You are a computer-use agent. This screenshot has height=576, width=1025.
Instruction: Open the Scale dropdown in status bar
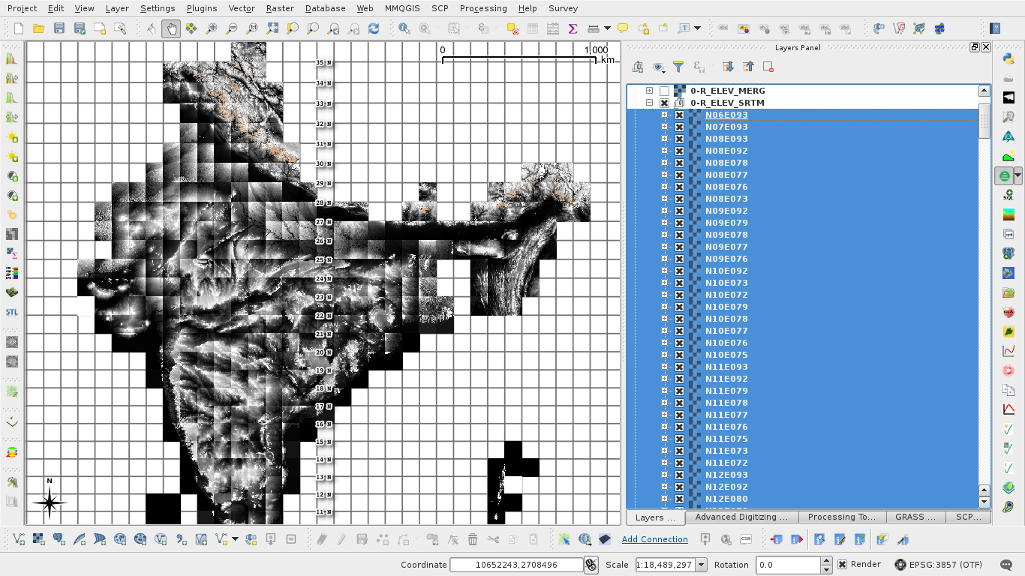pyautogui.click(x=699, y=565)
